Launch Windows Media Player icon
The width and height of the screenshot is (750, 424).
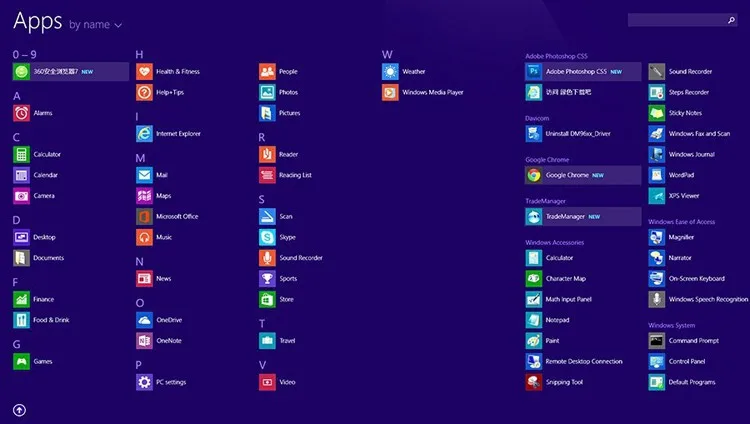(x=390, y=92)
